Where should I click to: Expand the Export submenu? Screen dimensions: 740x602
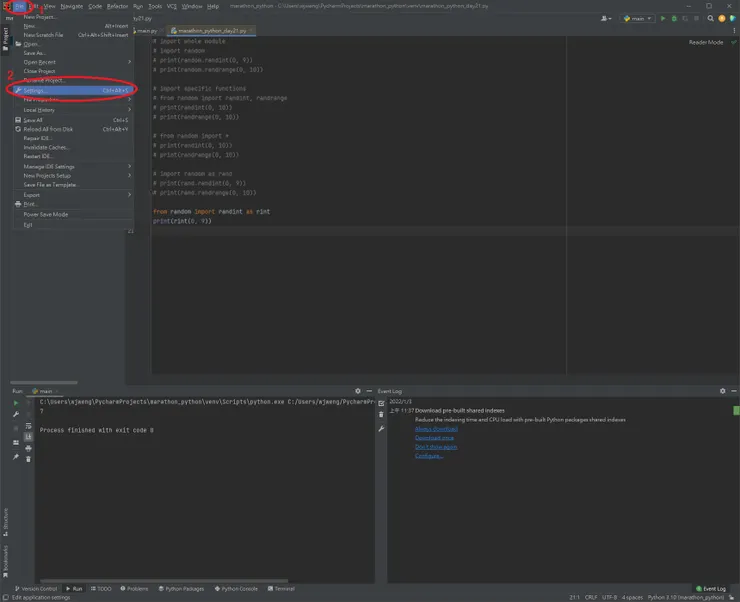pos(32,195)
